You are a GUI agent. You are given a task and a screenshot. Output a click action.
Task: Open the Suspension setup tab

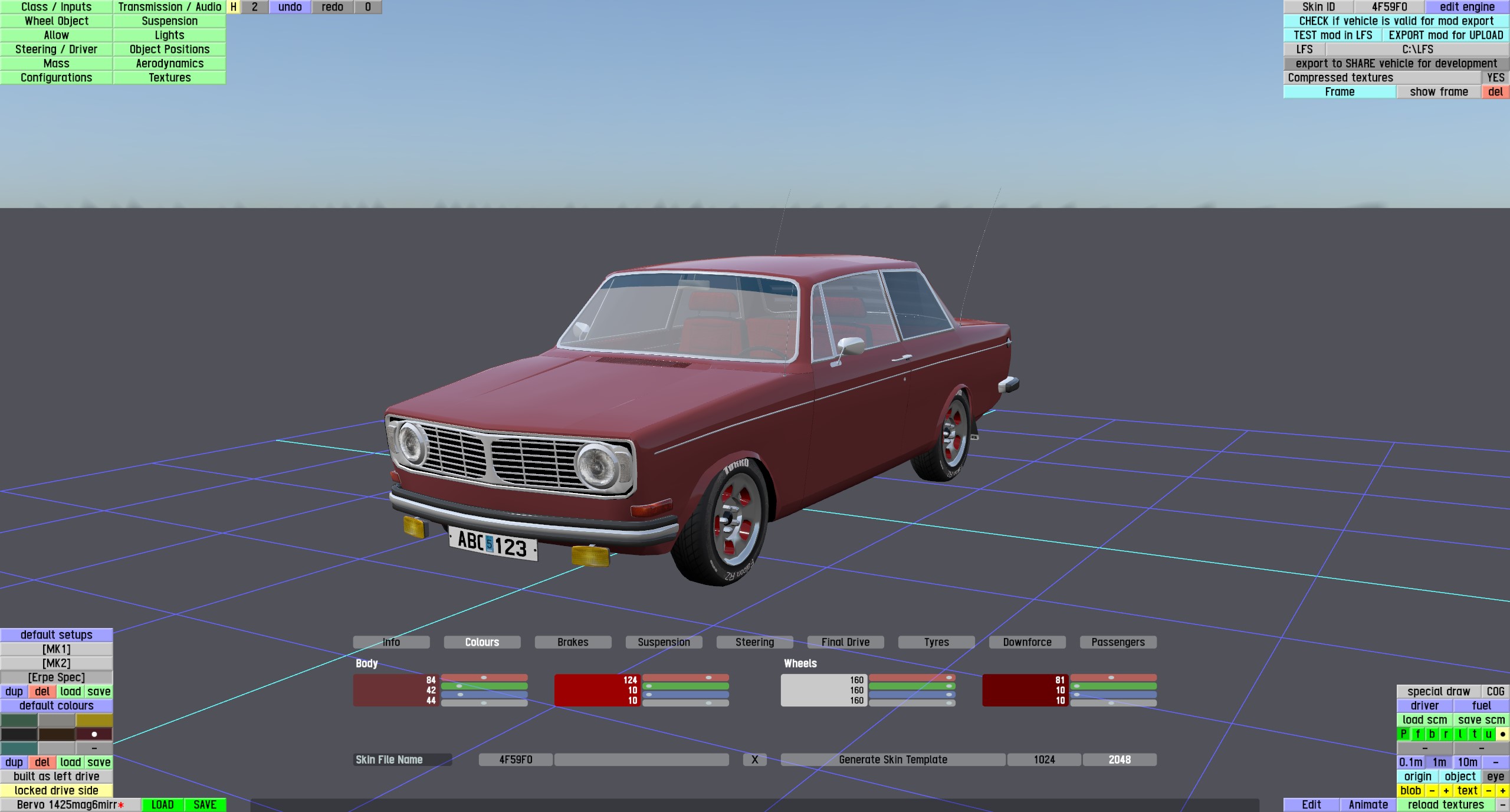[x=664, y=642]
